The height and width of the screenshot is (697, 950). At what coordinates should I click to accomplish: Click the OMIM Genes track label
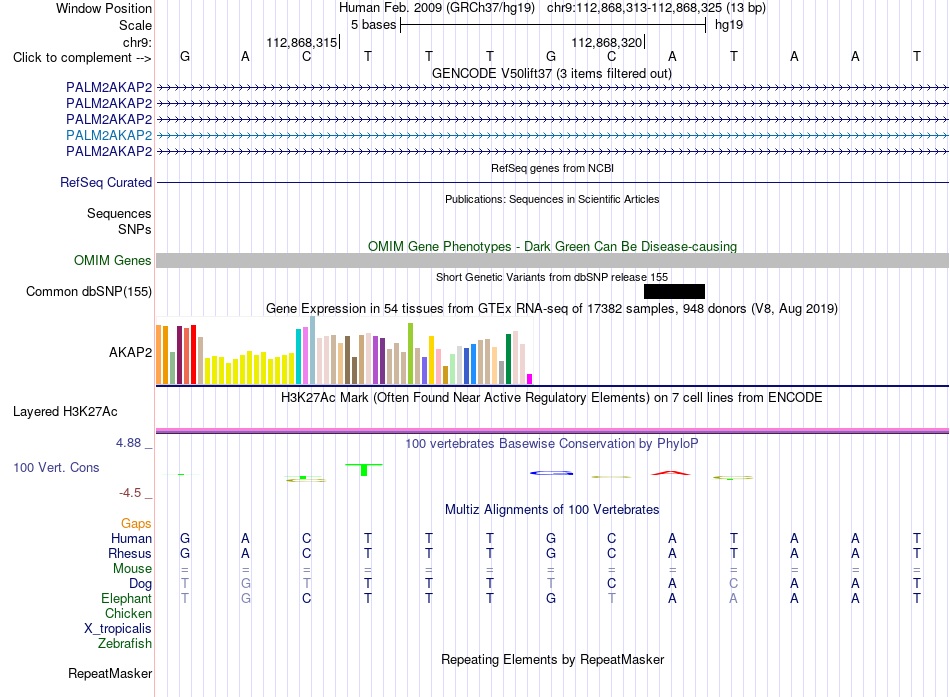click(113, 261)
